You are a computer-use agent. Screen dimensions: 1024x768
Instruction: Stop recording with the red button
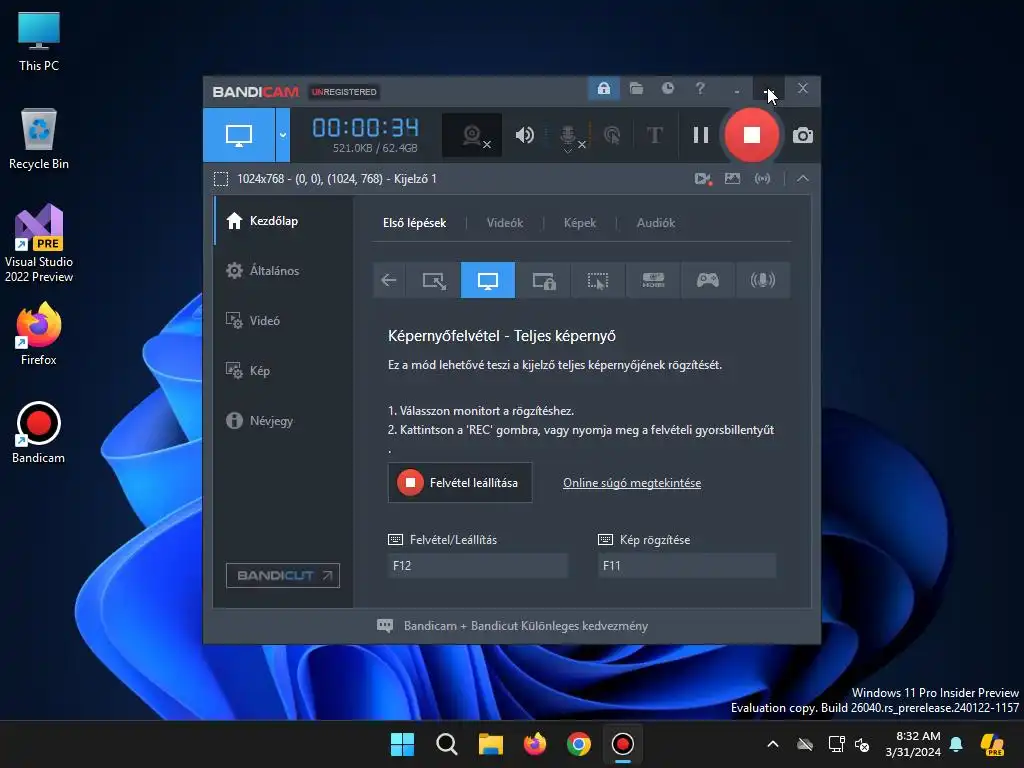[x=752, y=135]
